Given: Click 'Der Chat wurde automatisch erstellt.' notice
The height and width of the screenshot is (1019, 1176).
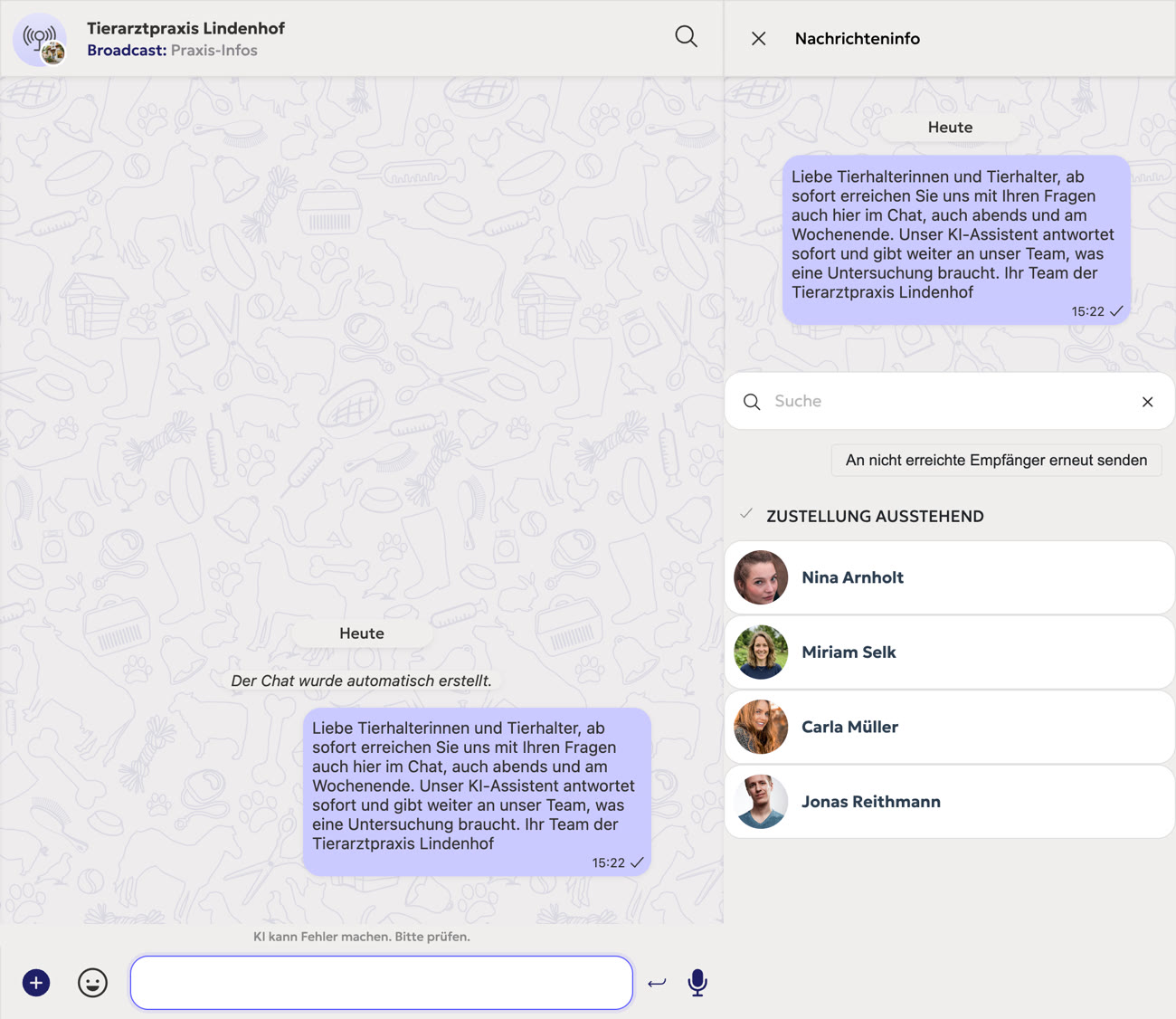Looking at the screenshot, I should [362, 681].
